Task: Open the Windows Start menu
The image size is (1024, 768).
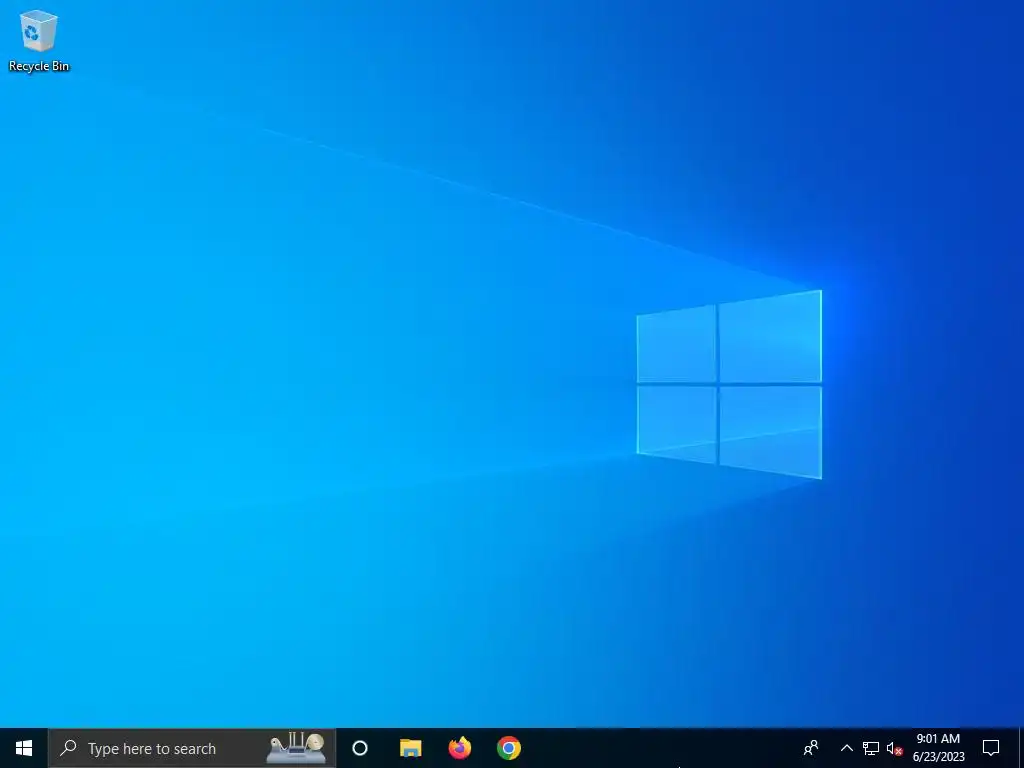Action: click(x=24, y=748)
